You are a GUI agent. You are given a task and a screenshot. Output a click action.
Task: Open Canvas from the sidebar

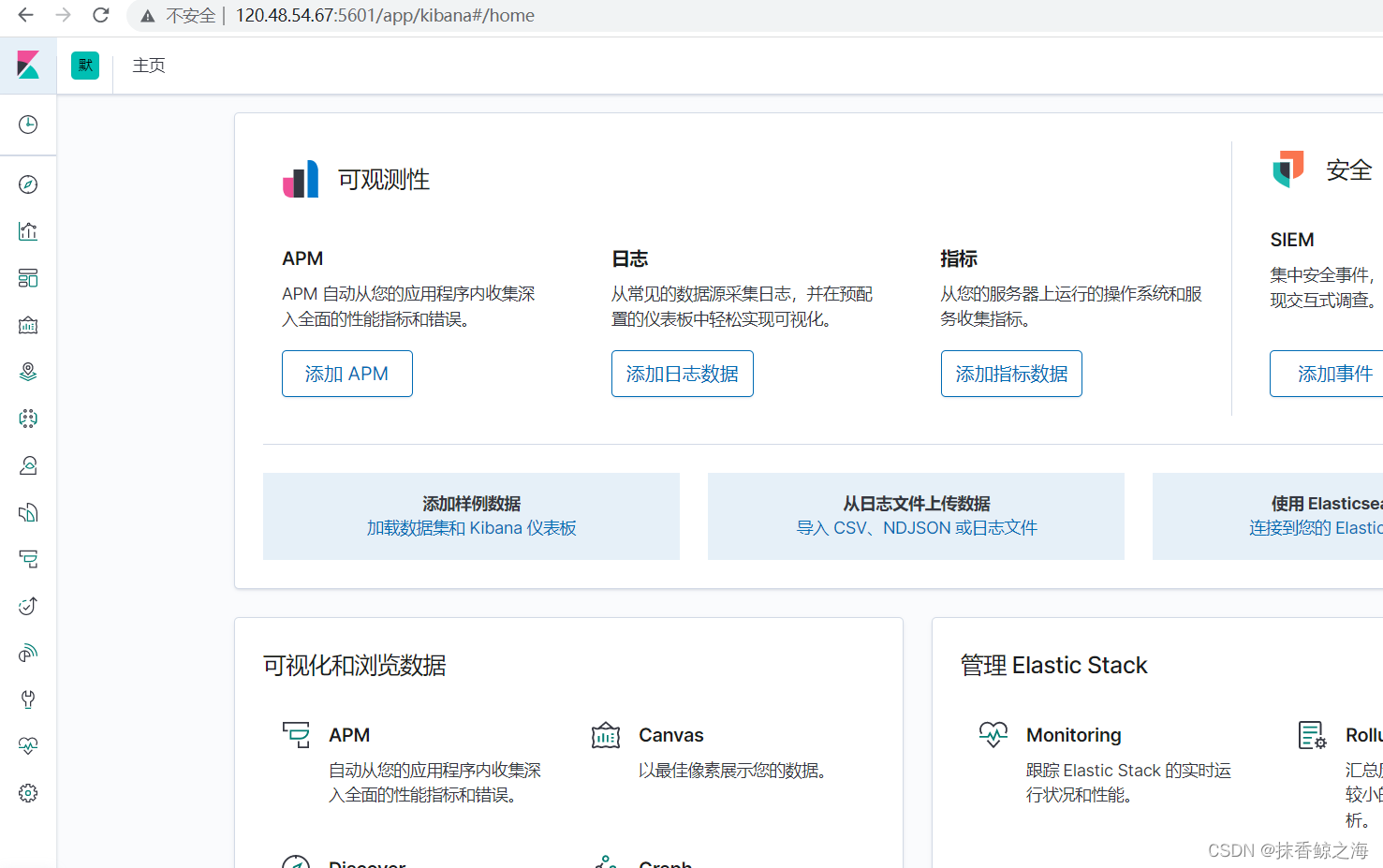click(x=28, y=325)
